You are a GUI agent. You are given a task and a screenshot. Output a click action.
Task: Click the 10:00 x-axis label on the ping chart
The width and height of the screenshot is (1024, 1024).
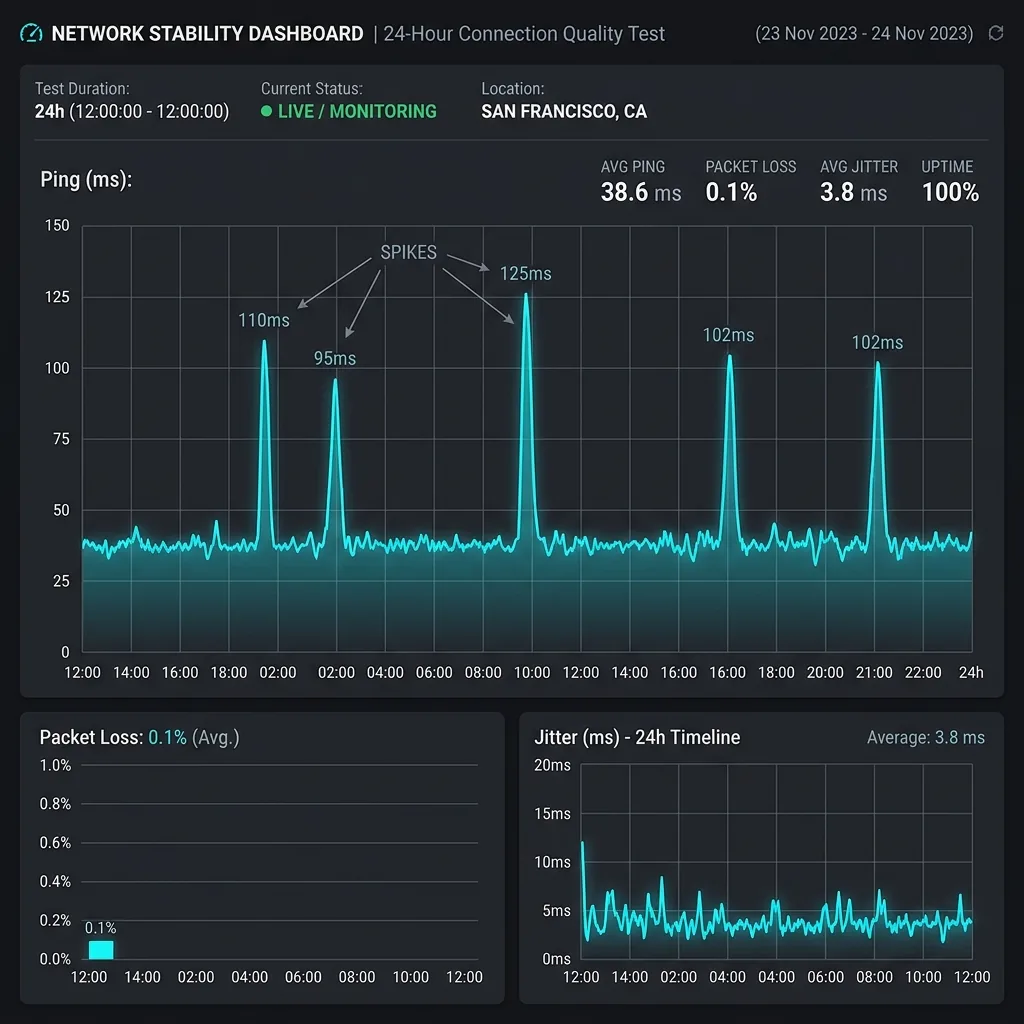(x=532, y=672)
